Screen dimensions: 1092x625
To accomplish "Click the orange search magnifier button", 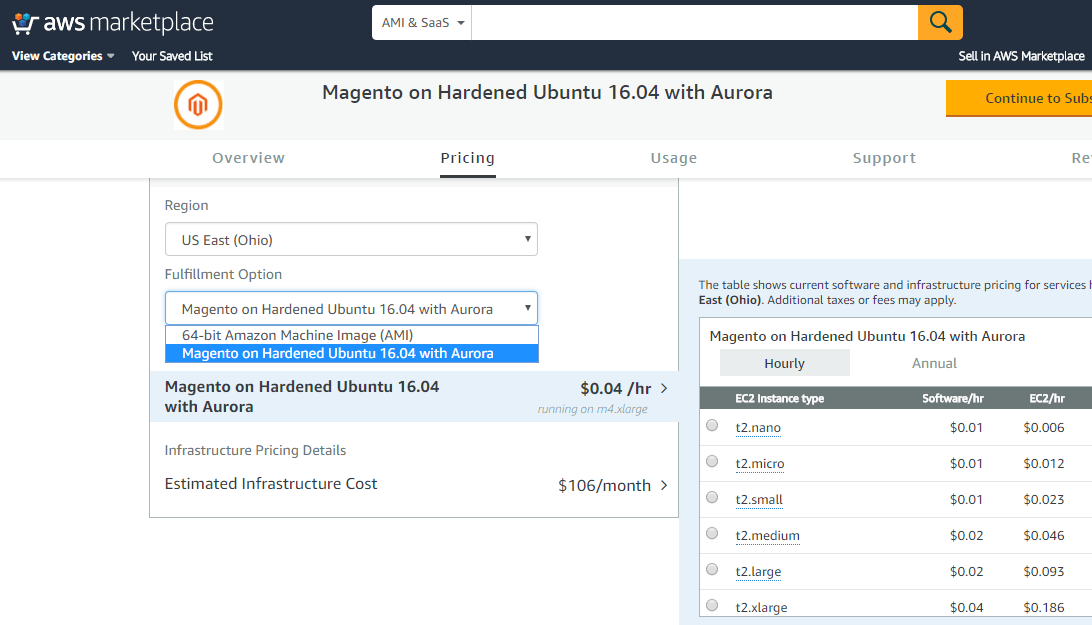I will tap(940, 22).
